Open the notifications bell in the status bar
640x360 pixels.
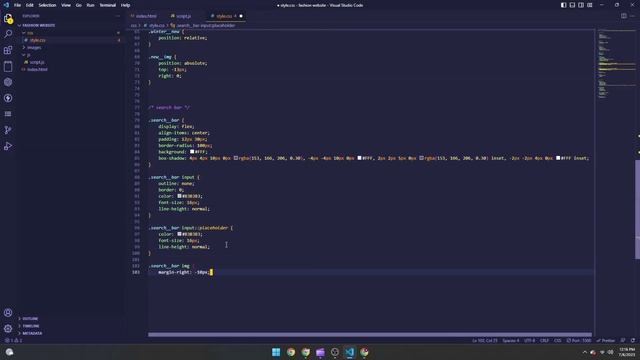click(x=633, y=340)
